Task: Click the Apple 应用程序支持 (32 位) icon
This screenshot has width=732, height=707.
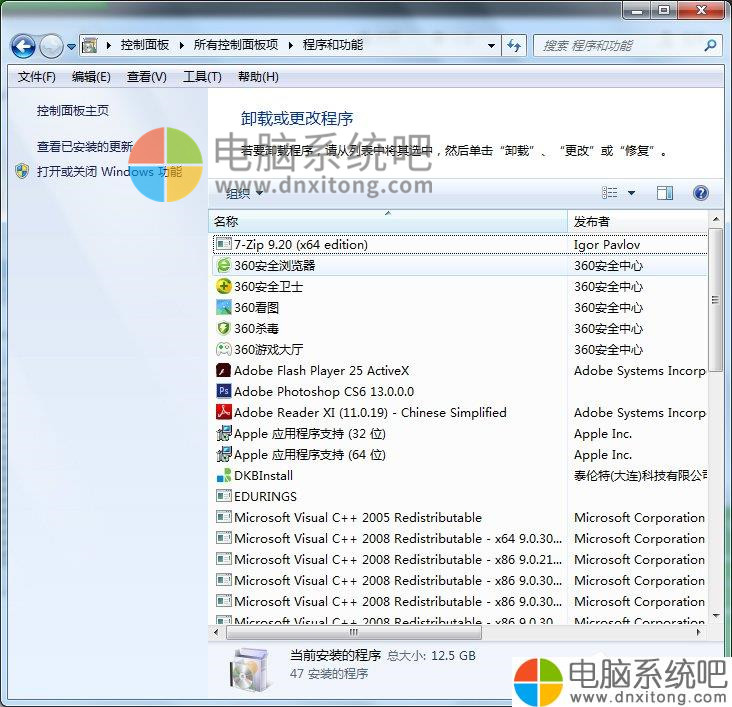Action: 224,433
